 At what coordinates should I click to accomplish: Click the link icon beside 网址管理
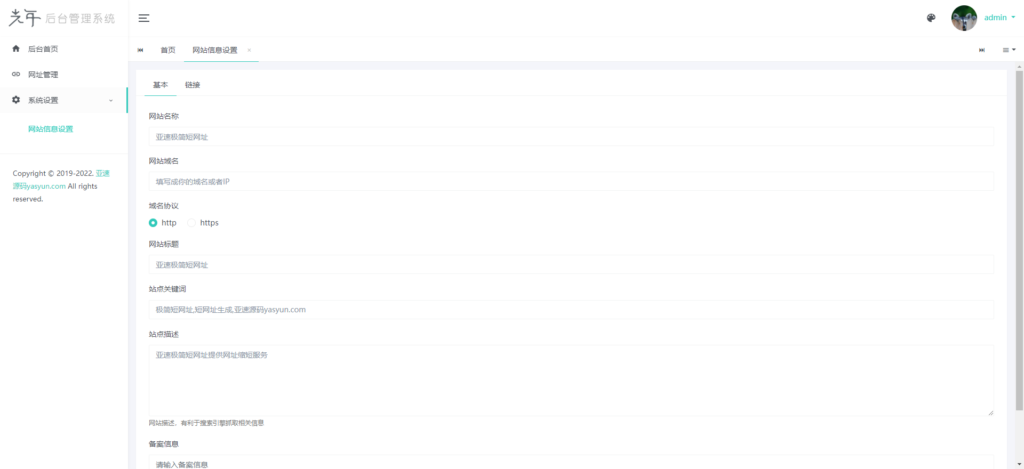(16, 74)
